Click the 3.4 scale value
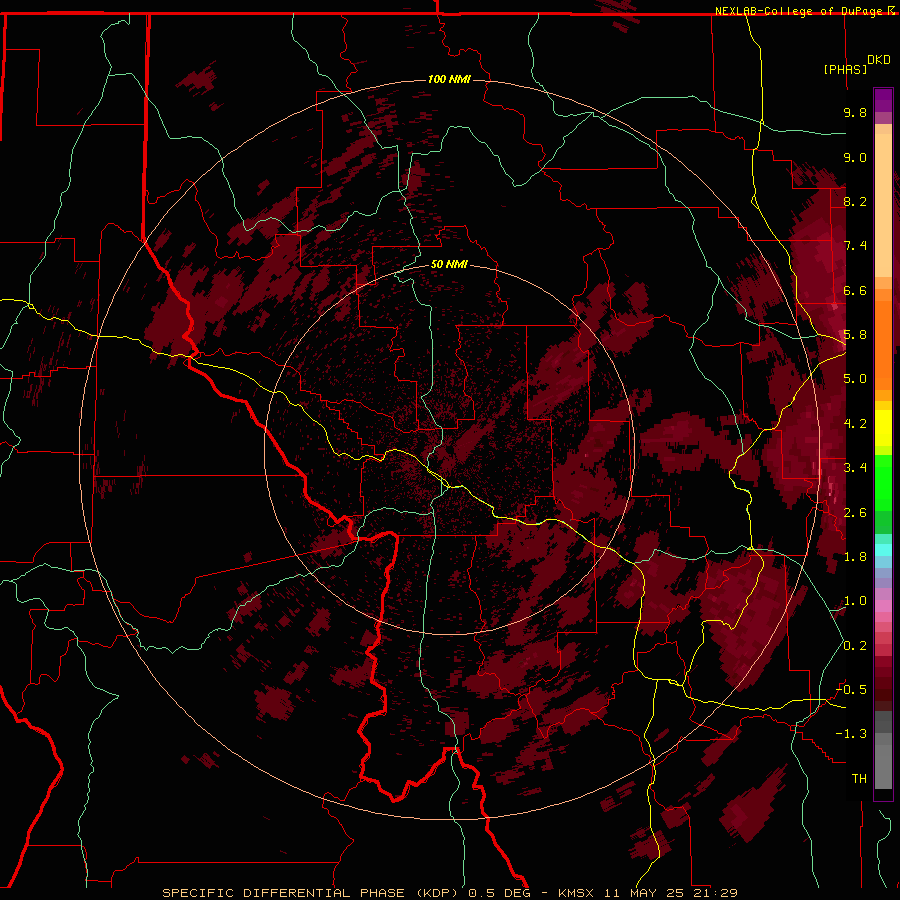Image resolution: width=900 pixels, height=900 pixels. pos(855,468)
